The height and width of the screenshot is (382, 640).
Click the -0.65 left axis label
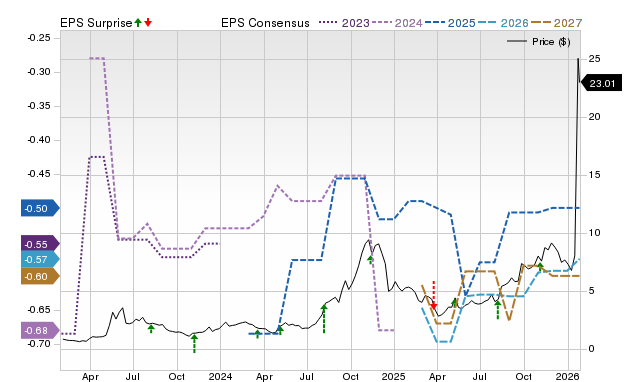(x=39, y=310)
